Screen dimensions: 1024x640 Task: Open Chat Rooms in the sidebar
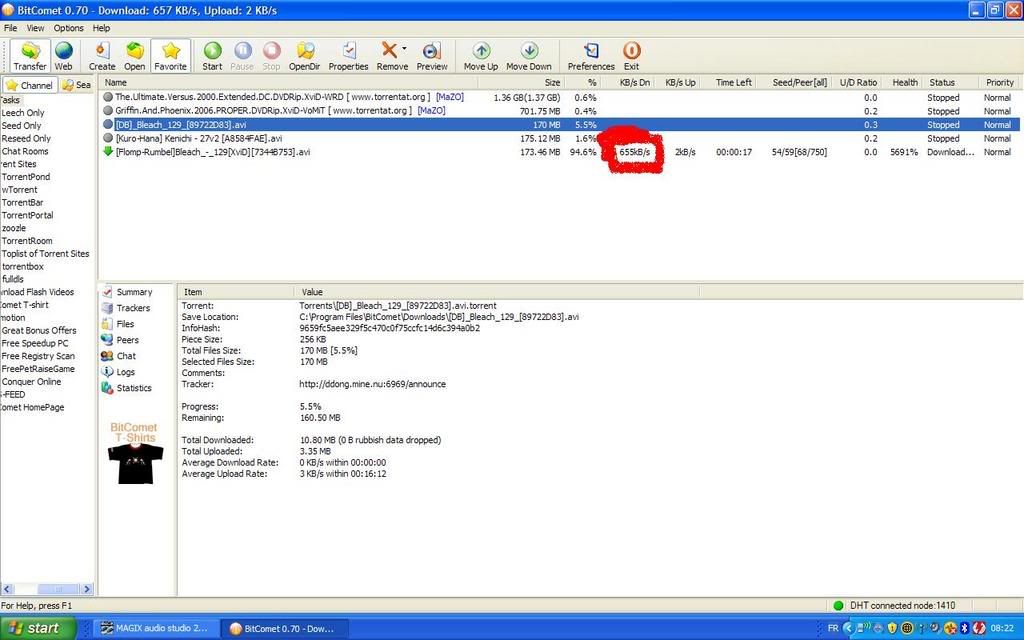[25, 151]
